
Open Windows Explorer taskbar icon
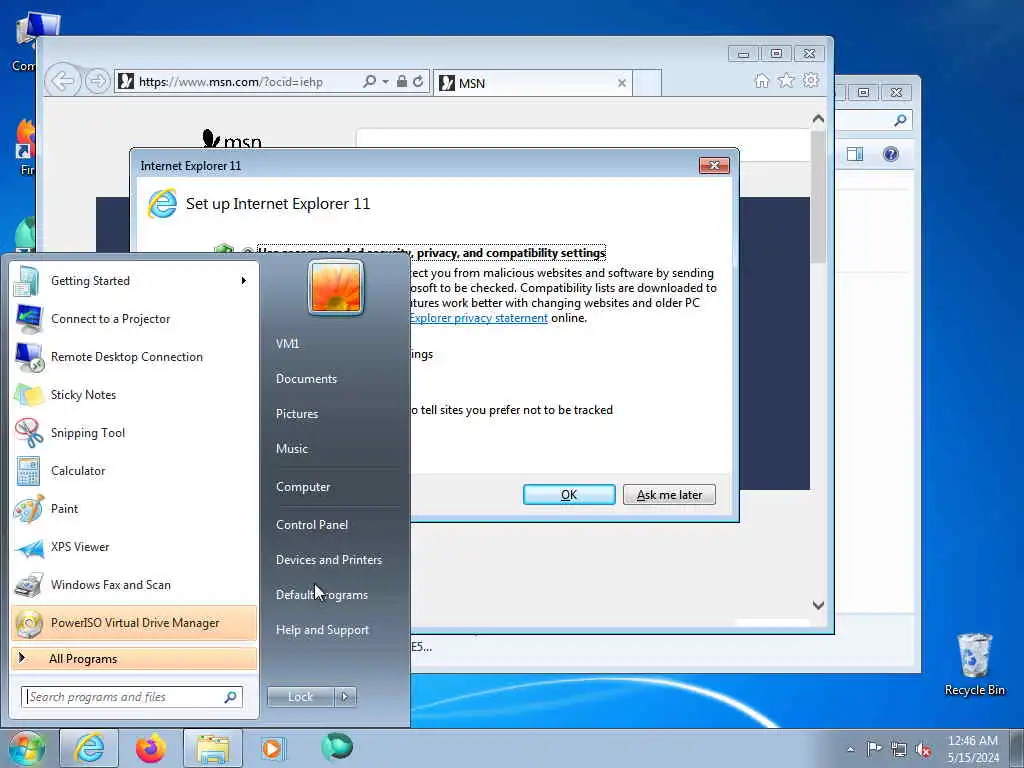click(x=213, y=748)
